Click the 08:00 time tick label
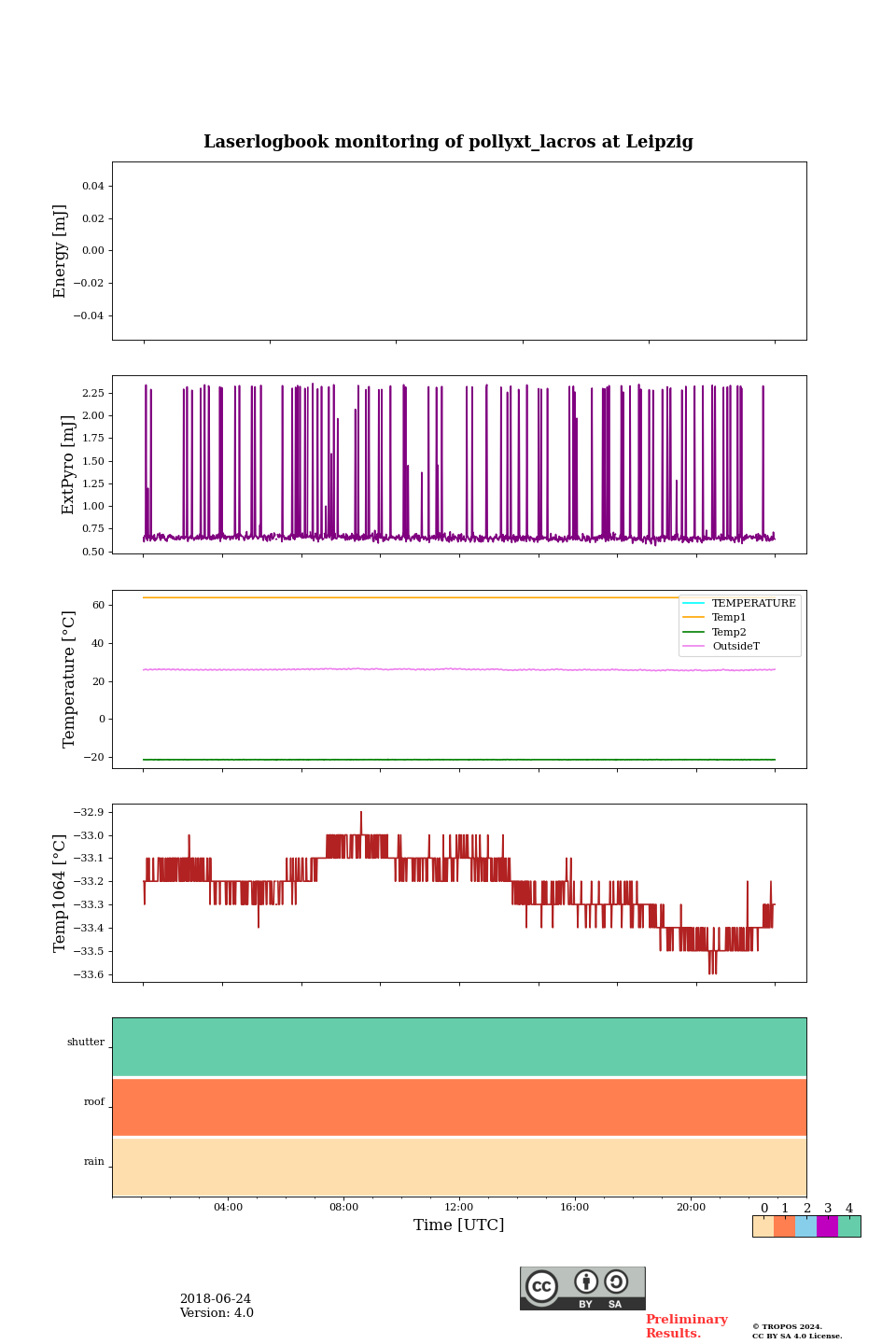The height and width of the screenshot is (1344, 896). [343, 1207]
